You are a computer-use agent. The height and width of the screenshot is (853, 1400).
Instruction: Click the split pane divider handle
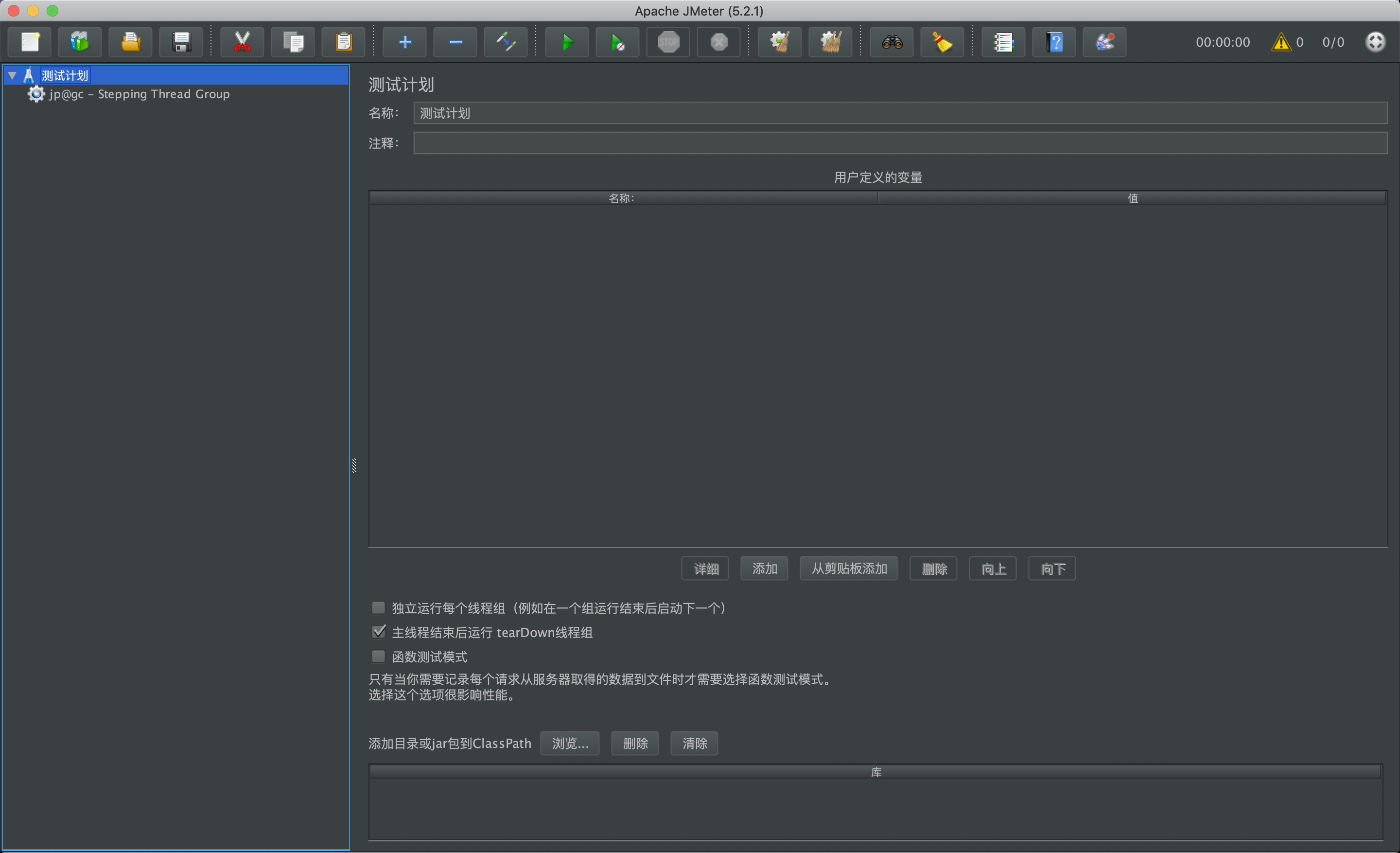pos(354,465)
